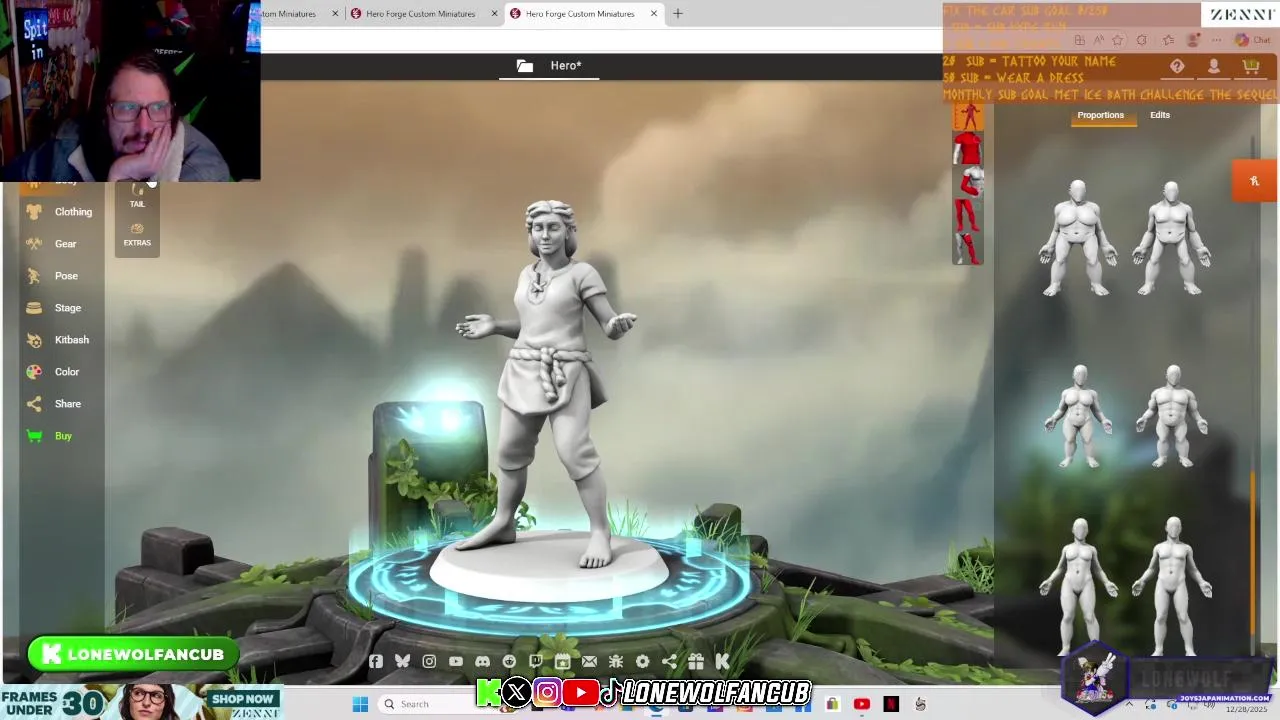This screenshot has height=720, width=1280.
Task: Open the calendar events icon
Action: tap(562, 661)
